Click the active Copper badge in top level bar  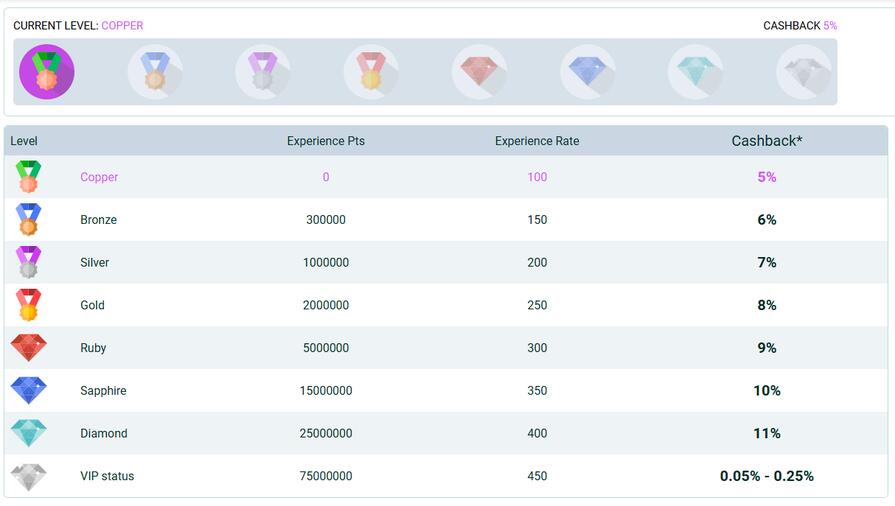click(47, 72)
